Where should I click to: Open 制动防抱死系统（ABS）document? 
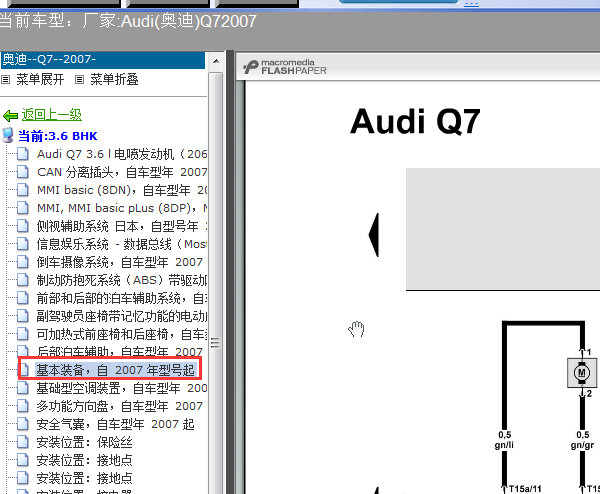122,280
